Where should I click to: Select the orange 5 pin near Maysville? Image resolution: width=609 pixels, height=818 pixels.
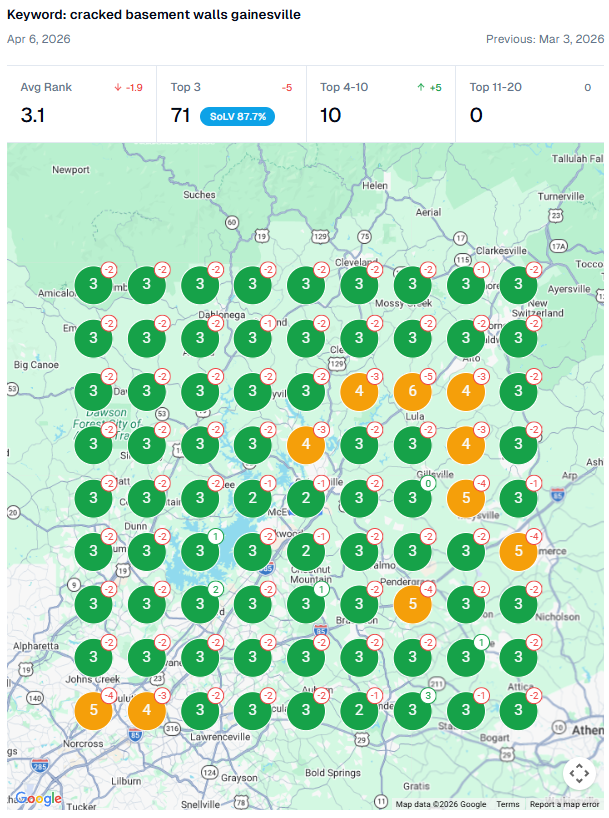pos(466,498)
